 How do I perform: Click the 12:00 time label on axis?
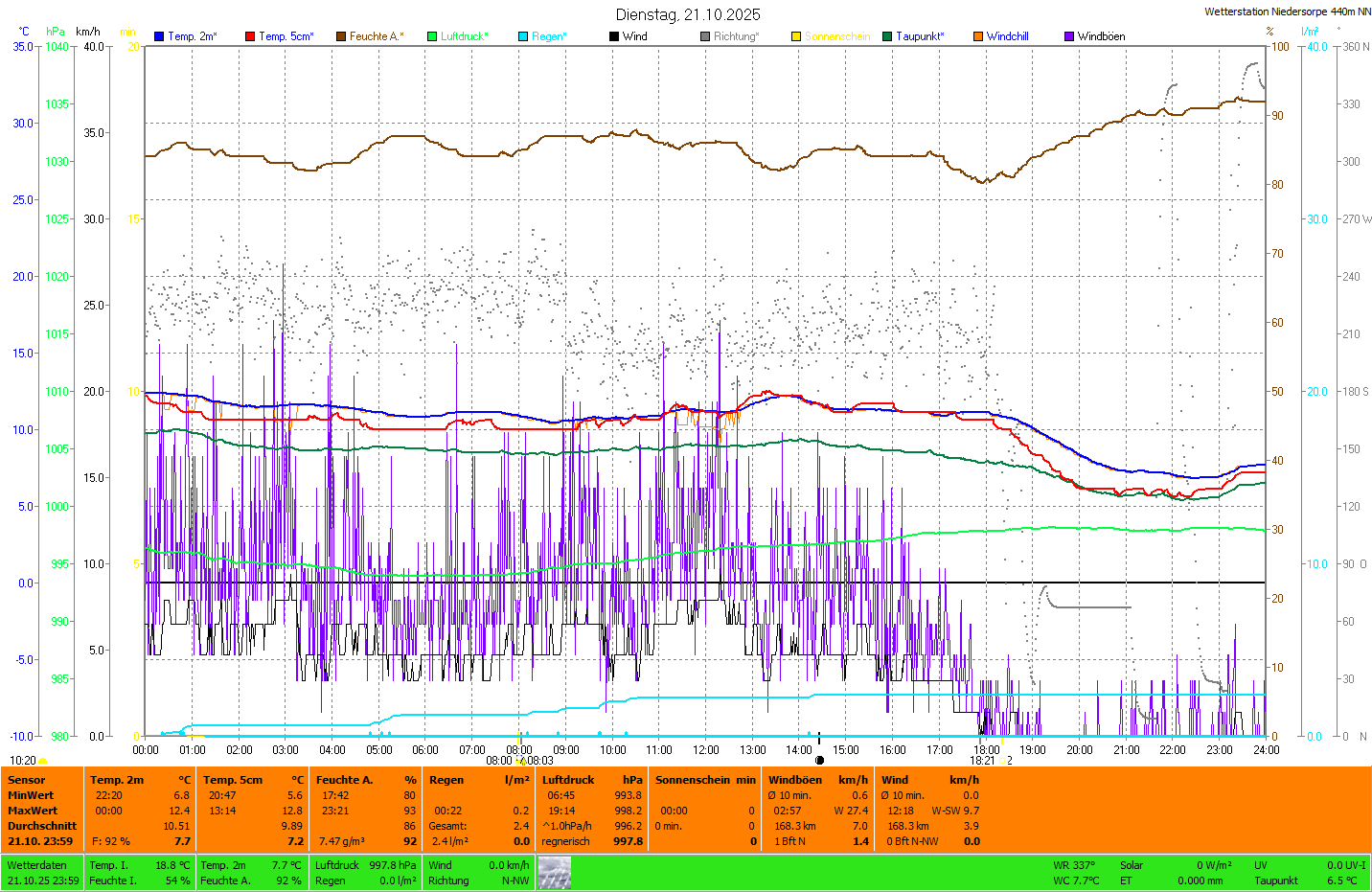pos(706,750)
